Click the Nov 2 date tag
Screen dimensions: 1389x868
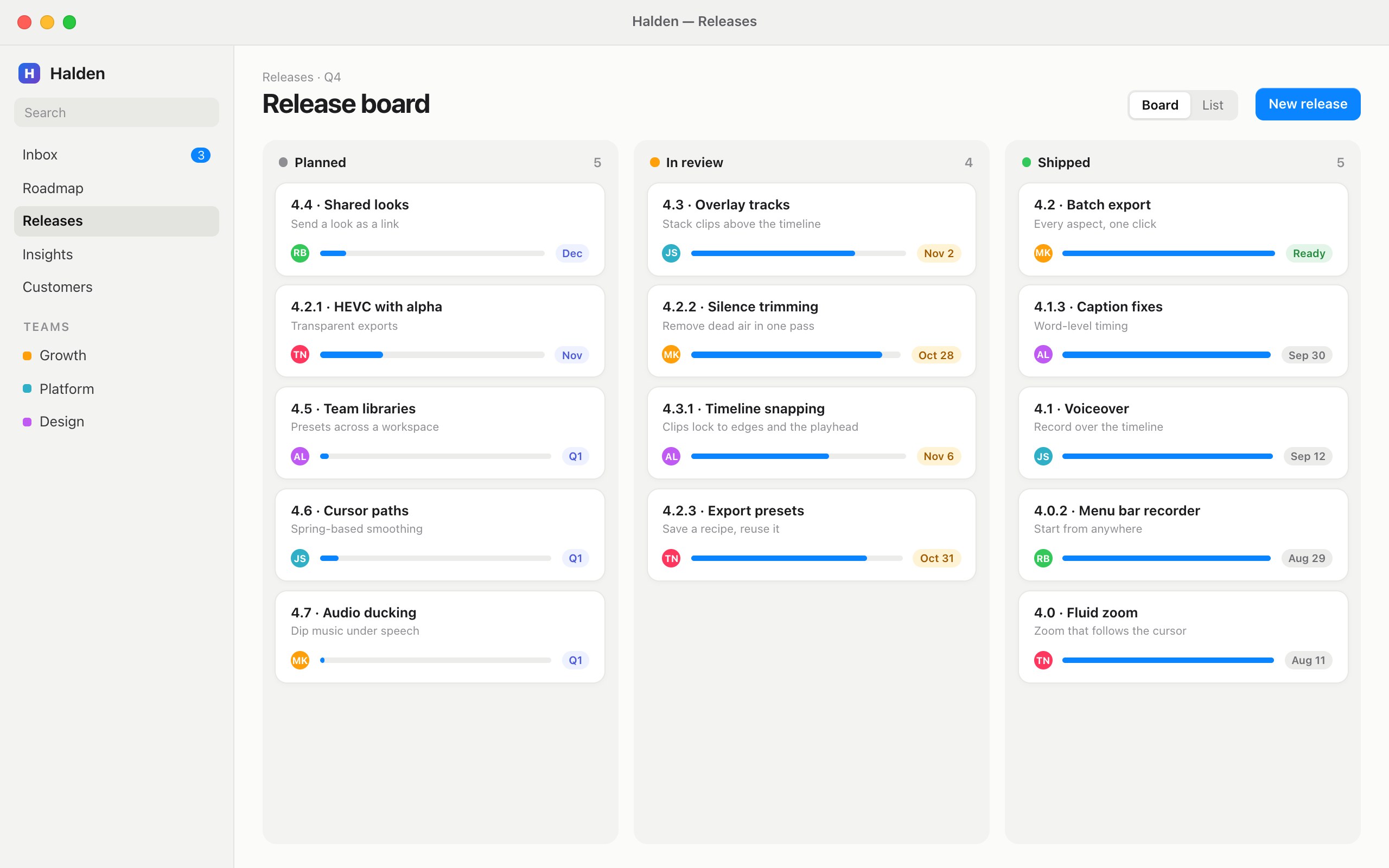(939, 253)
